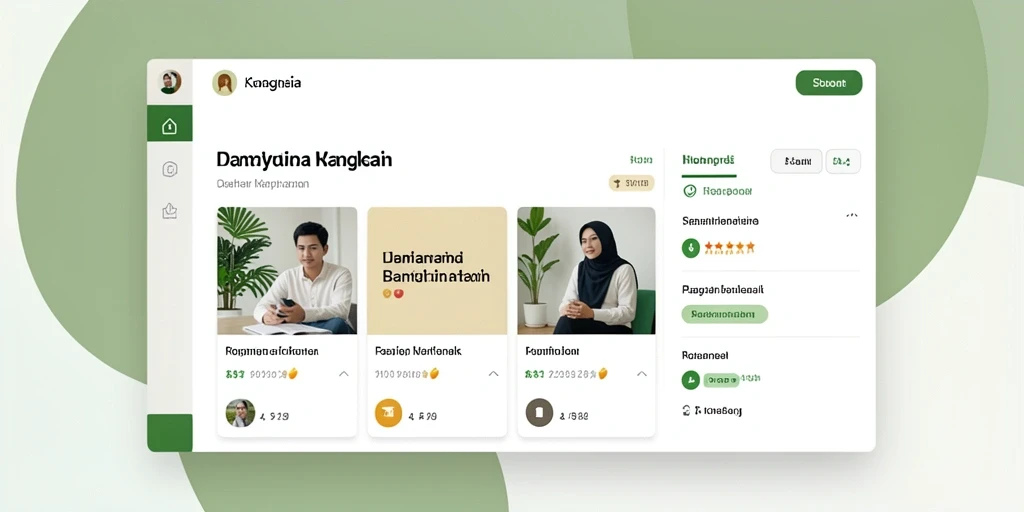The width and height of the screenshot is (1024, 512).
Task: Click the beige badge below the green link
Action: pos(632,184)
